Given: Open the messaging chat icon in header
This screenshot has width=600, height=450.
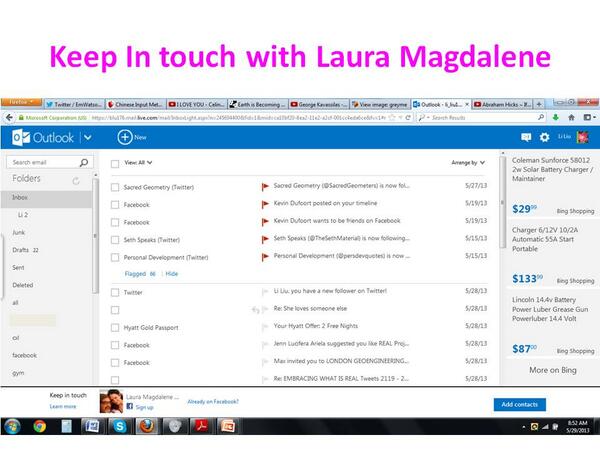Looking at the screenshot, I should 526,137.
